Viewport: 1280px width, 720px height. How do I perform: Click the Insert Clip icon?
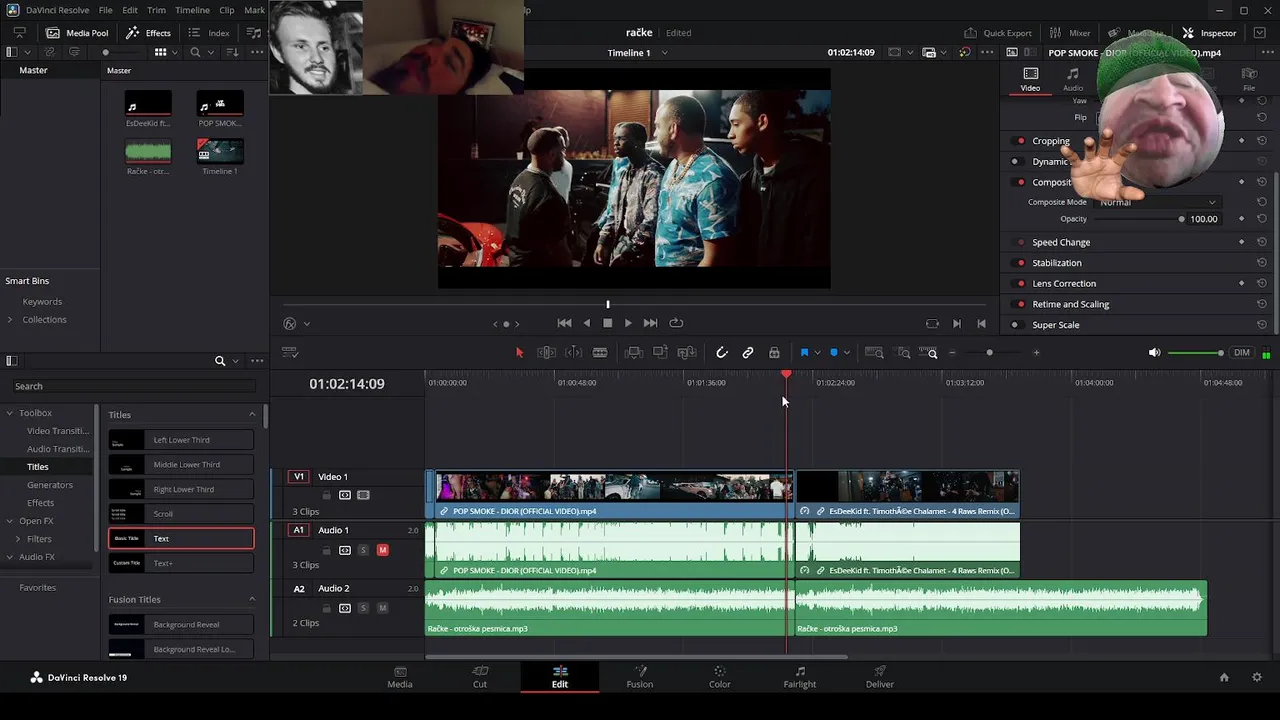coord(633,353)
